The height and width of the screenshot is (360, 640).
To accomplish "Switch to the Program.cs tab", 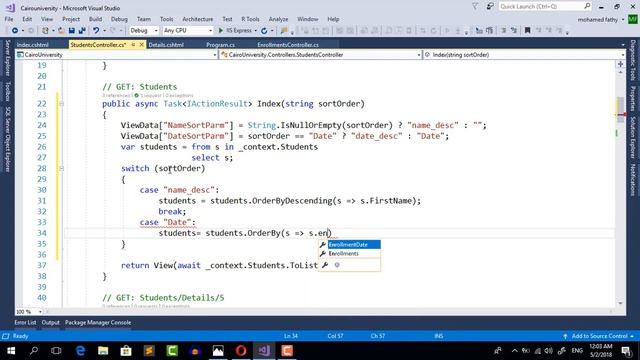I will coord(220,45).
